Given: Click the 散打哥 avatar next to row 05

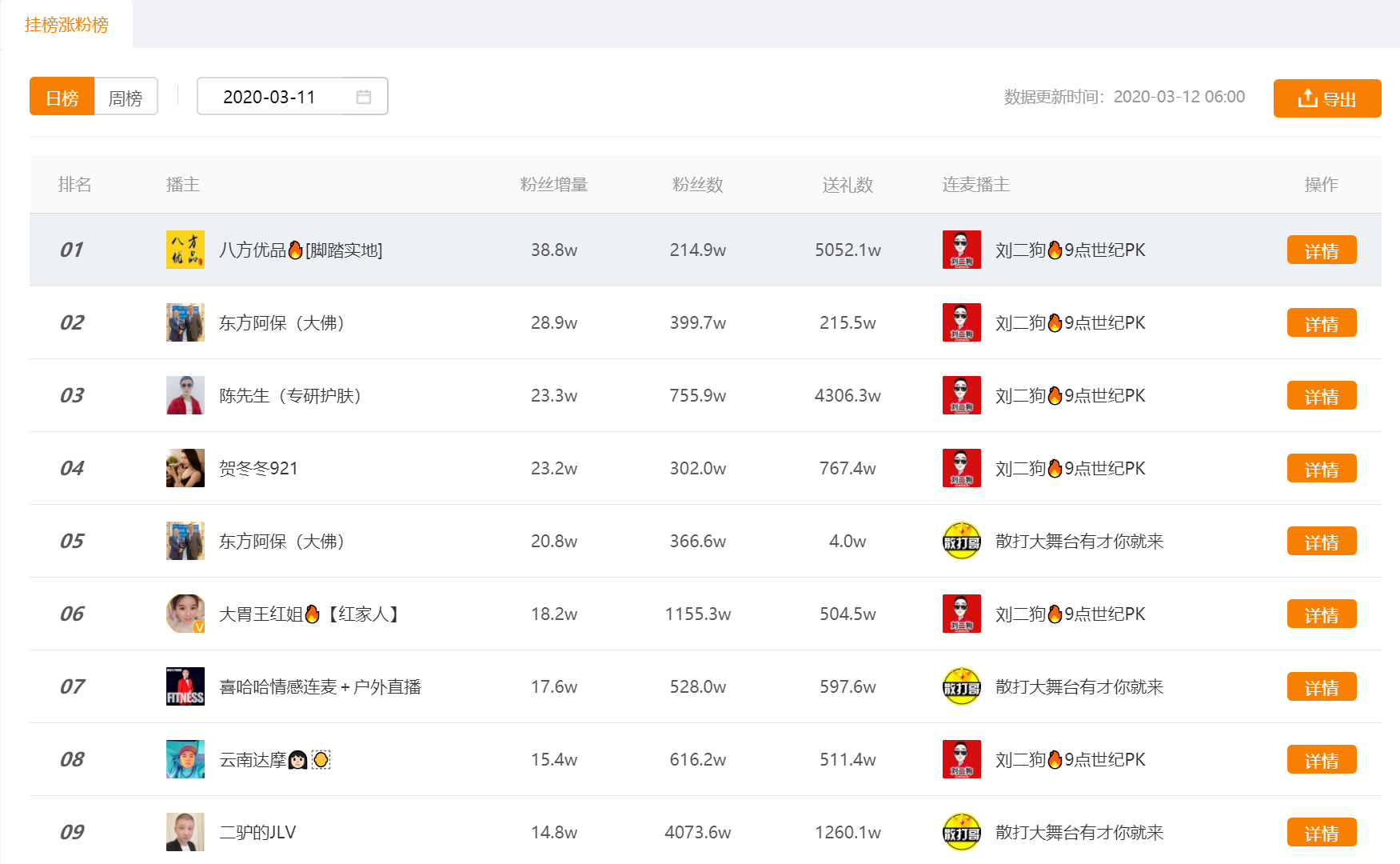Looking at the screenshot, I should pyautogui.click(x=961, y=541).
